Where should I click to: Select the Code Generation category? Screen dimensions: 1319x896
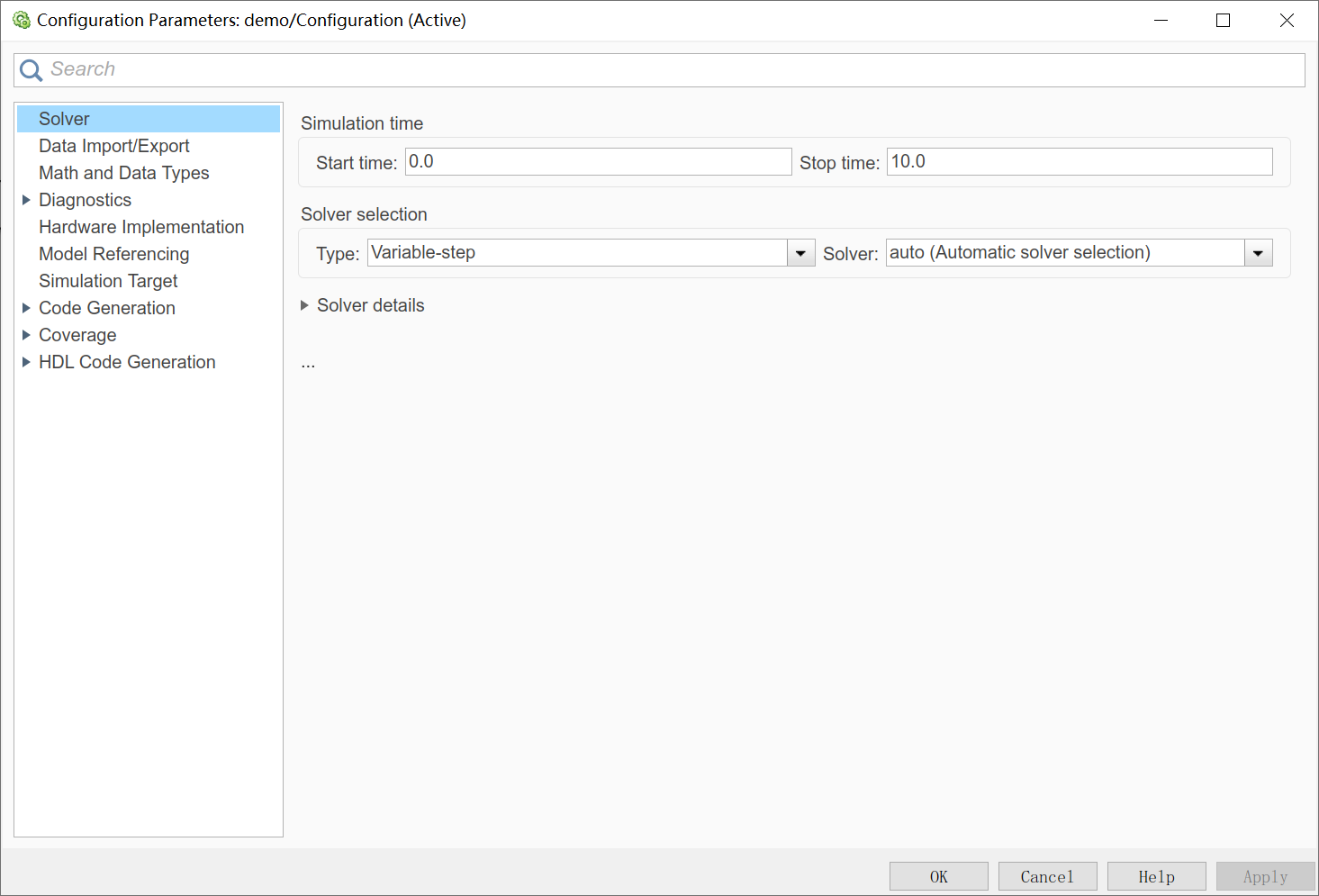(x=107, y=308)
